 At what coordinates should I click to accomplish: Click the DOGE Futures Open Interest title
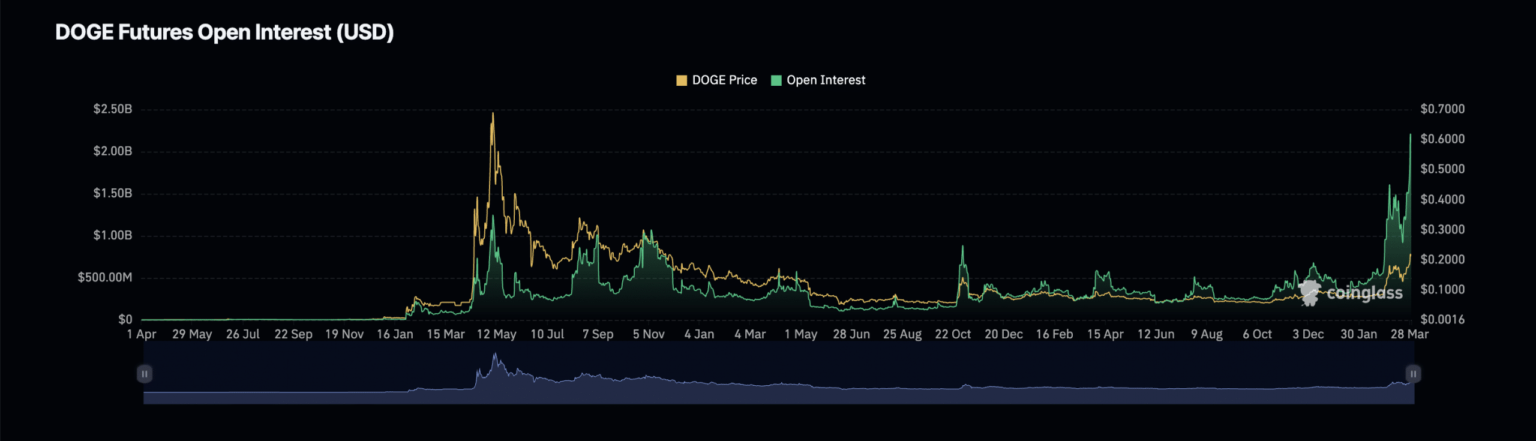pyautogui.click(x=225, y=33)
